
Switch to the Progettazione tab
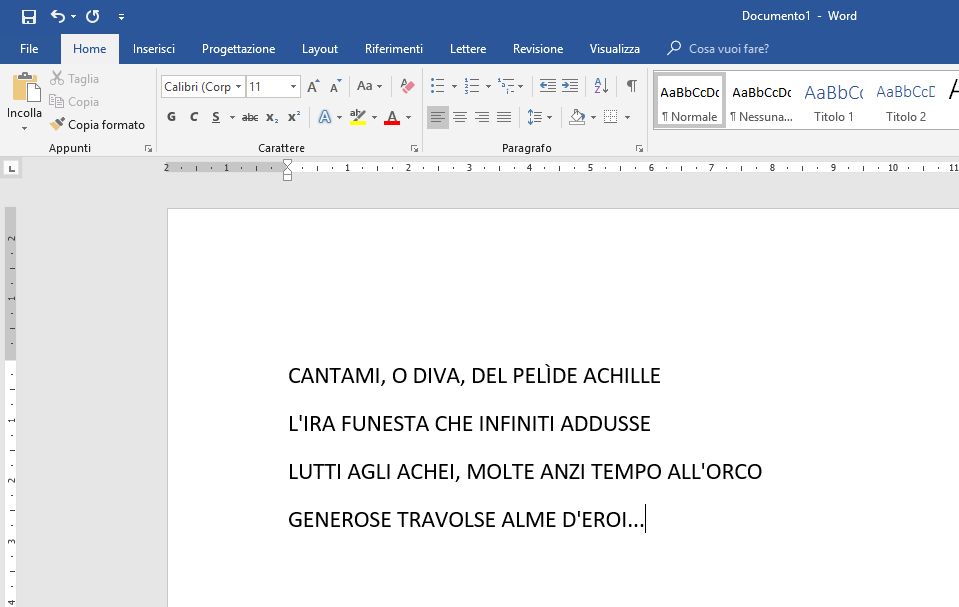pos(239,49)
